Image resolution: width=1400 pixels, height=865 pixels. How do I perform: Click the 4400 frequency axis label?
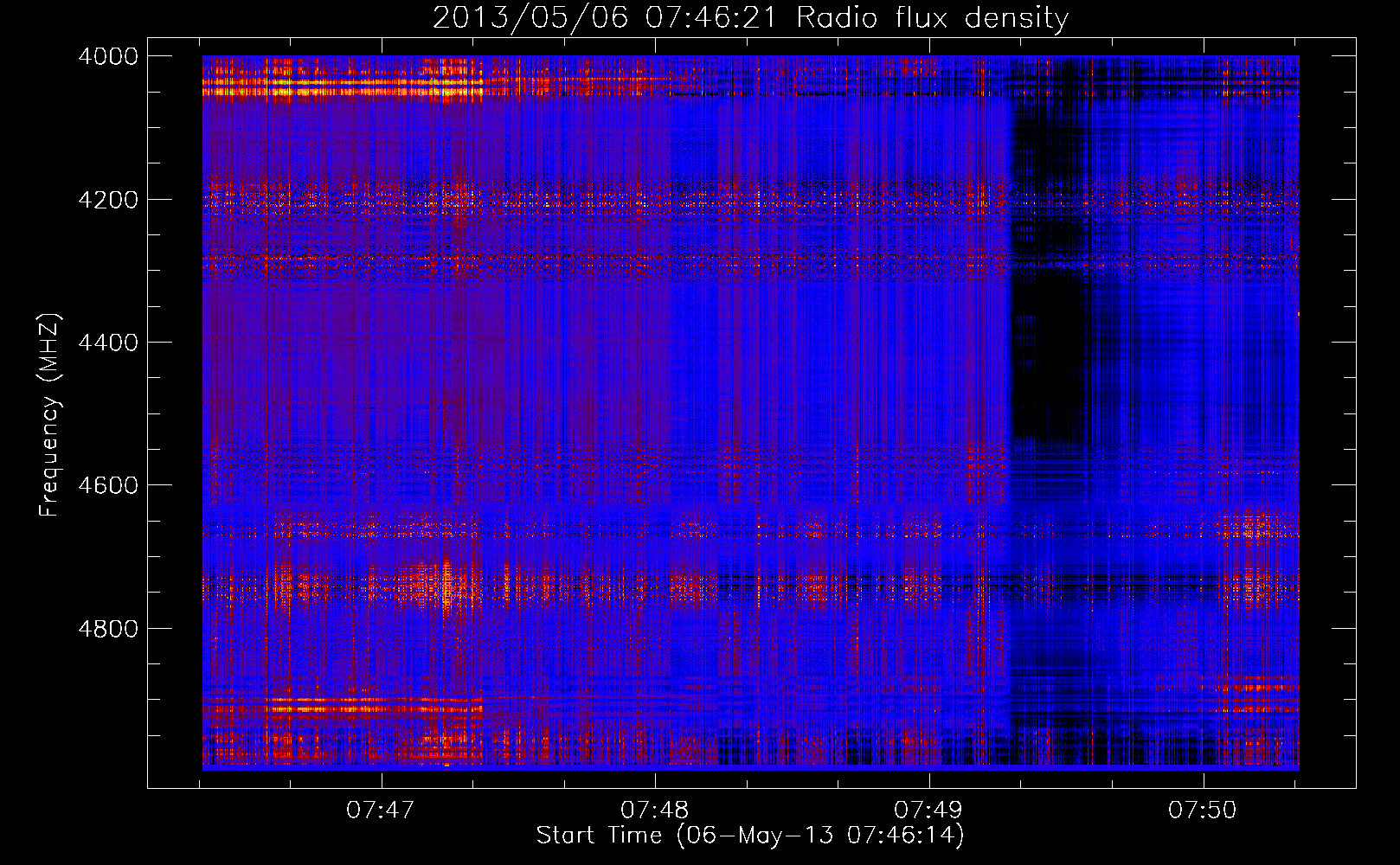click(108, 343)
